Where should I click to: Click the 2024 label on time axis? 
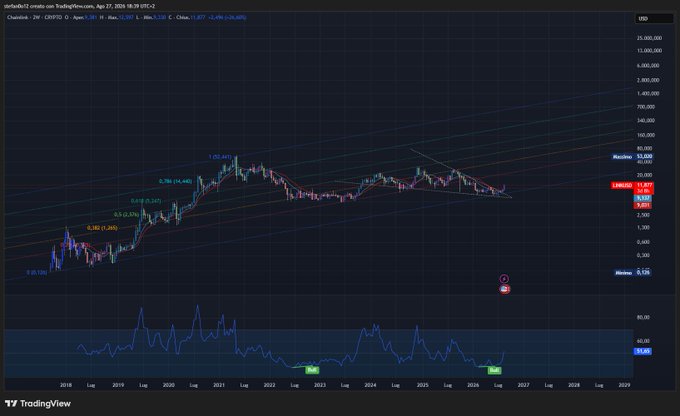pos(370,385)
